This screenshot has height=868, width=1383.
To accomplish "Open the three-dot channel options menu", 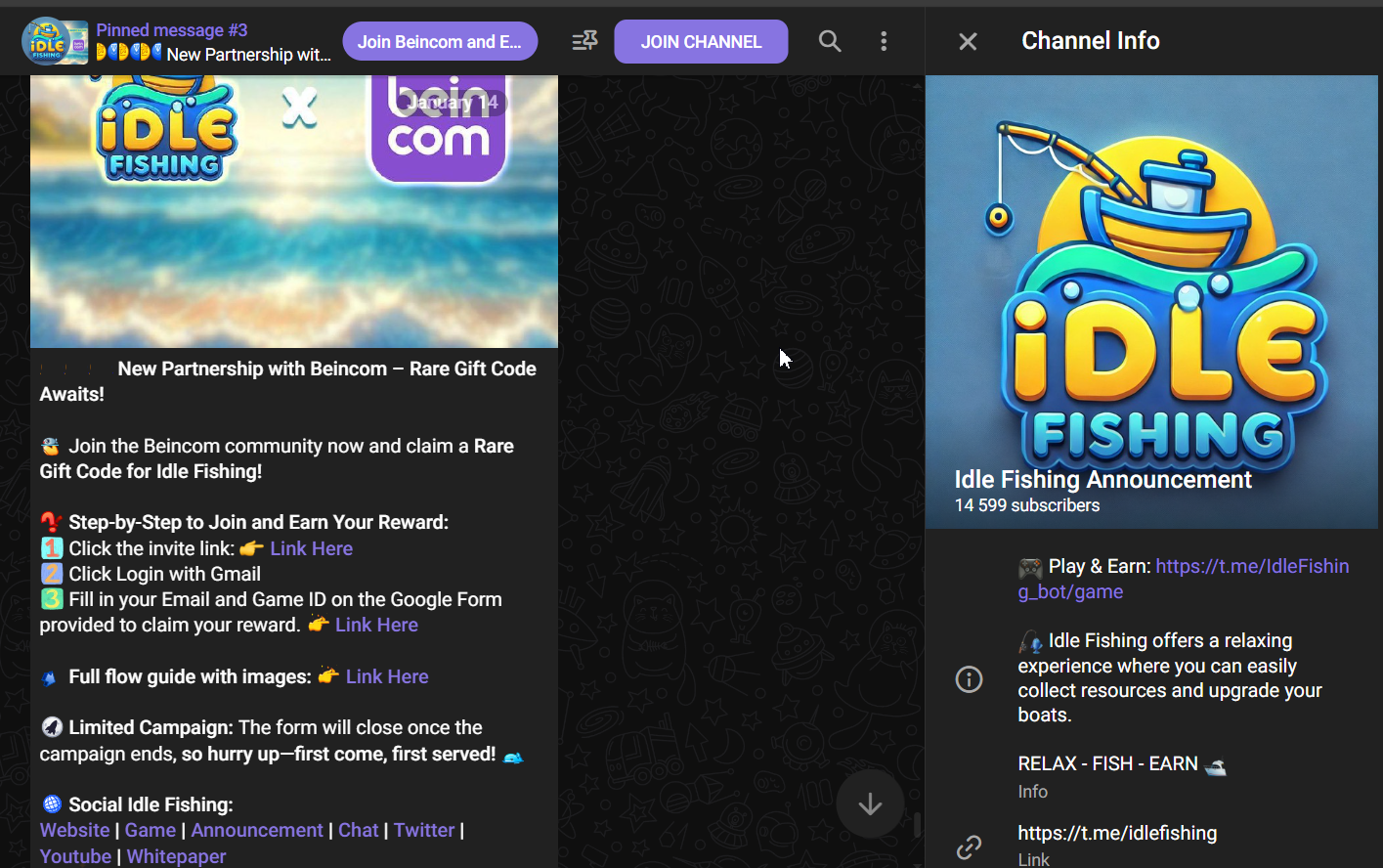I will point(884,41).
